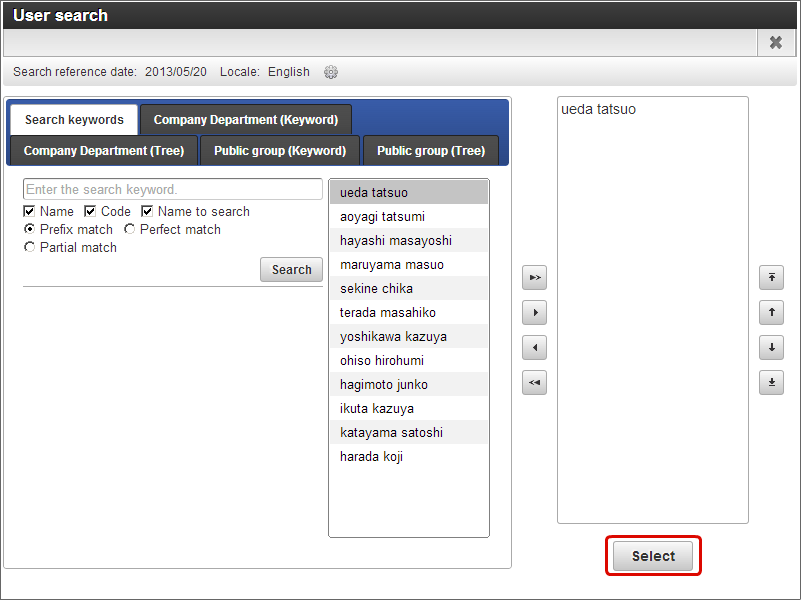Move selected user to top of list
801x600 pixels.
[x=771, y=277]
